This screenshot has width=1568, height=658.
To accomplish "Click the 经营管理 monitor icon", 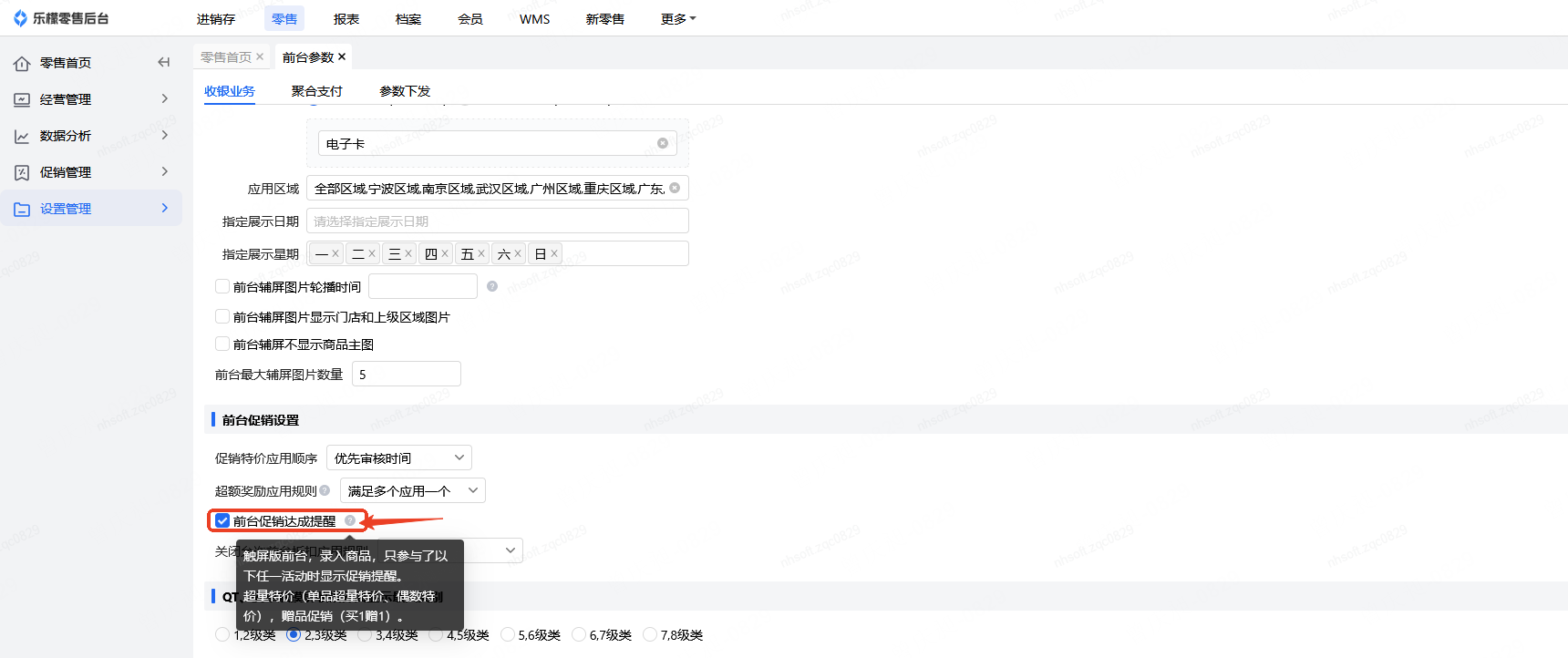I will pyautogui.click(x=22, y=99).
